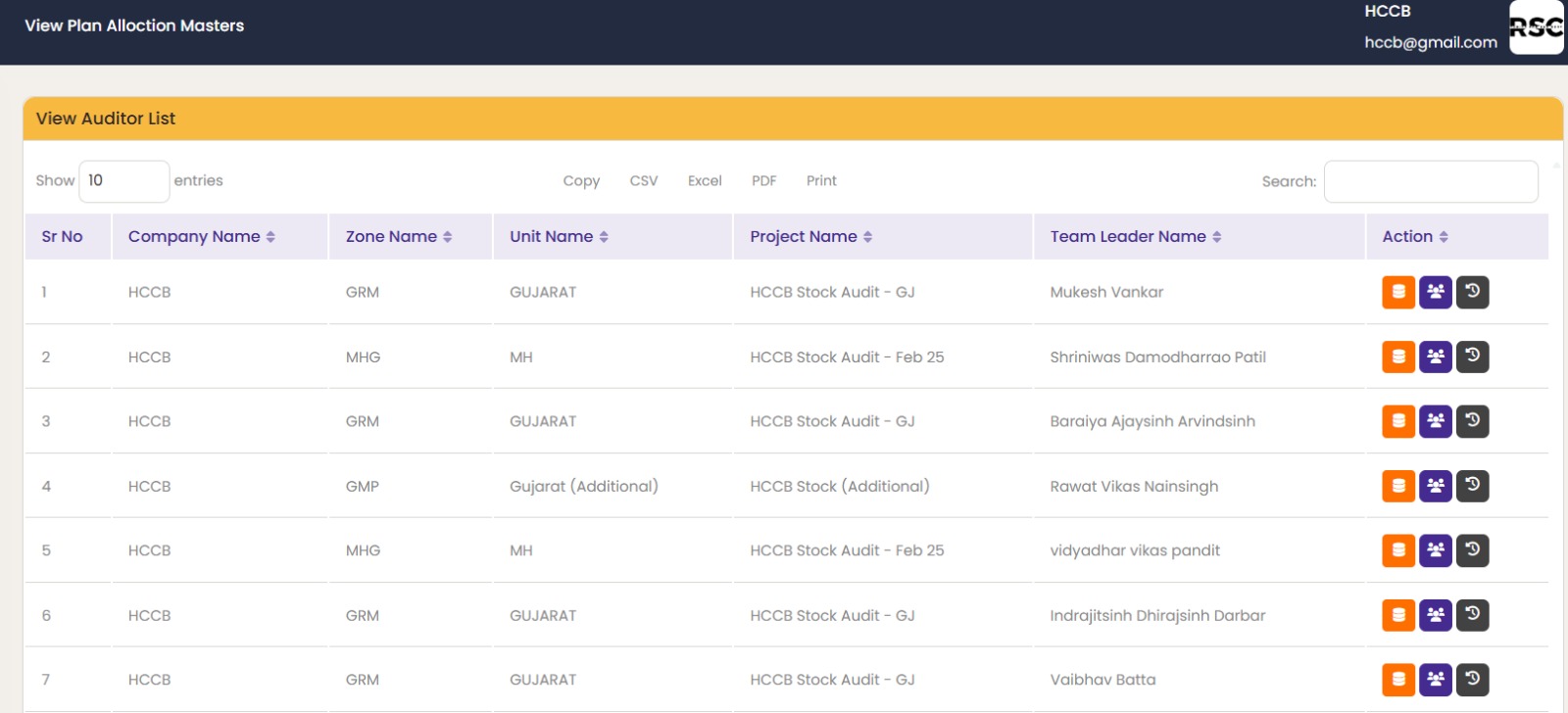Click orange database icon for Vaibhav Batta row
The width and height of the screenshot is (1568, 713).
[1398, 680]
